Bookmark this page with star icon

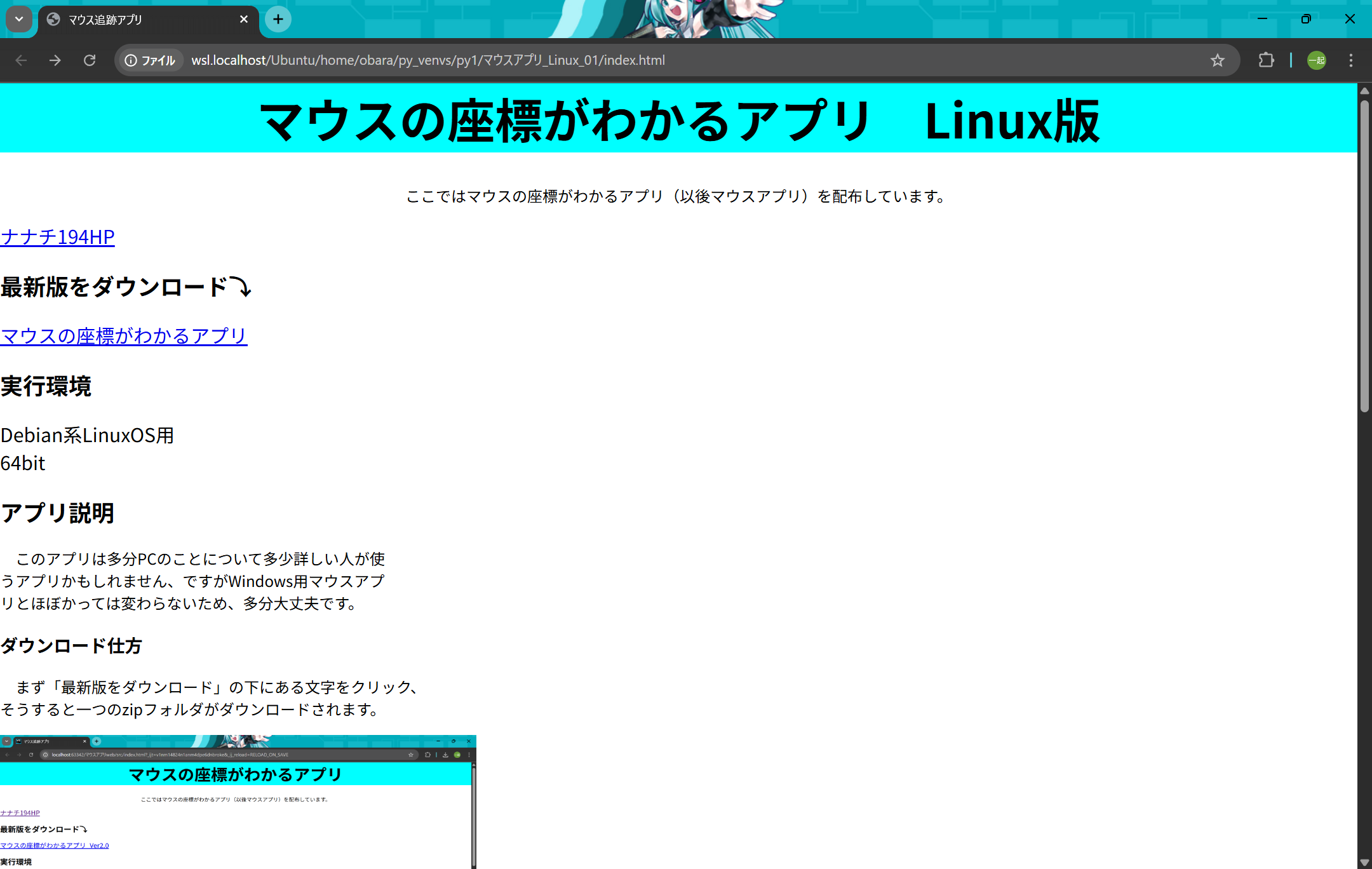tap(1217, 60)
